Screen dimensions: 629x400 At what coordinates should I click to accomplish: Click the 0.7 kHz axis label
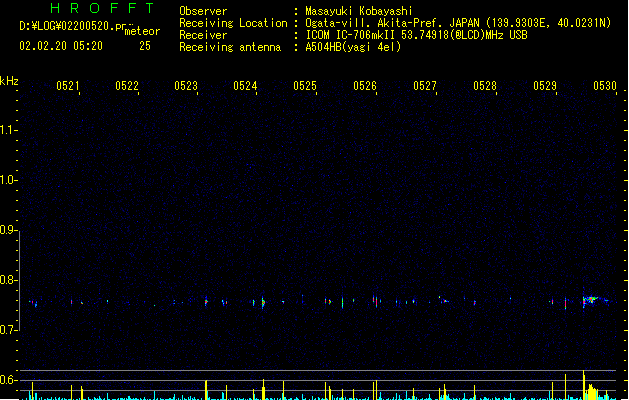[x=7, y=330]
